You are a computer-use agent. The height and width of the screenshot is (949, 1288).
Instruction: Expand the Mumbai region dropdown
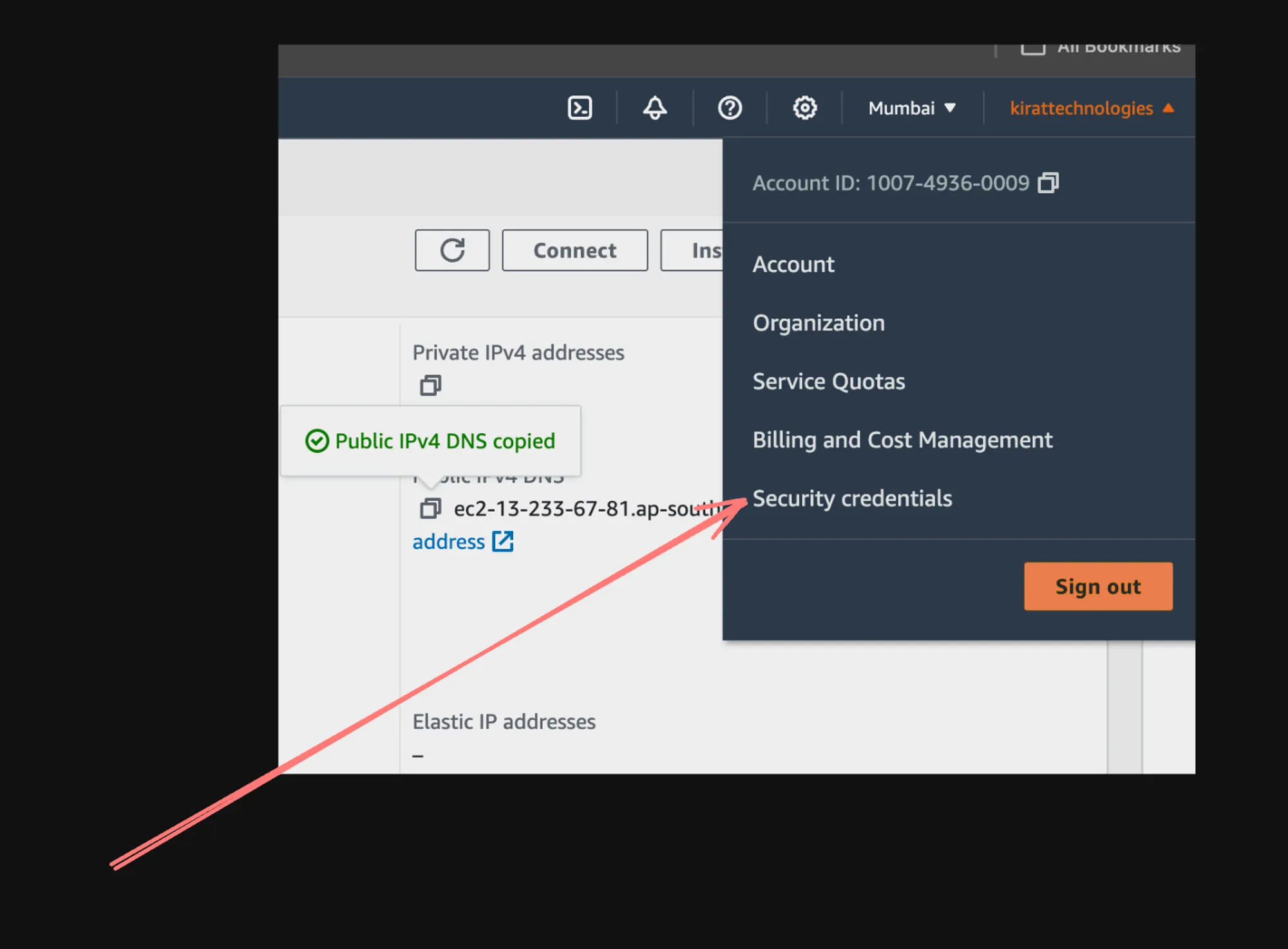(912, 108)
